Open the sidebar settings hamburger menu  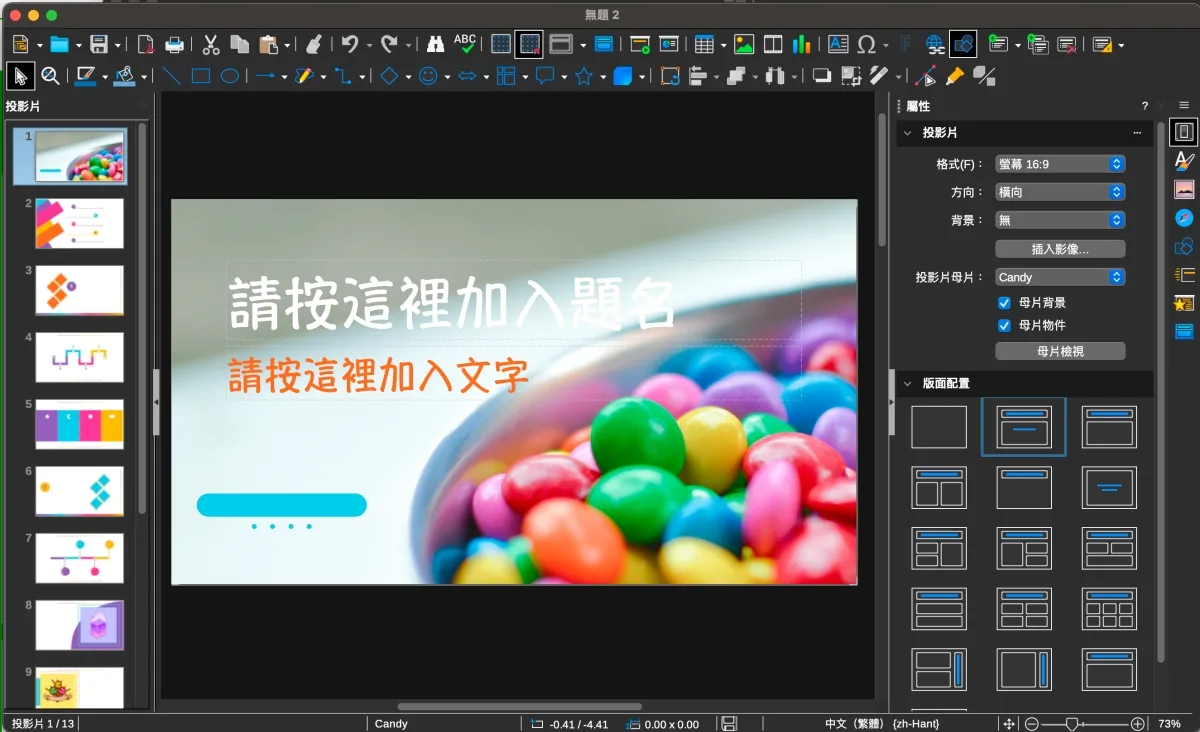click(1184, 105)
